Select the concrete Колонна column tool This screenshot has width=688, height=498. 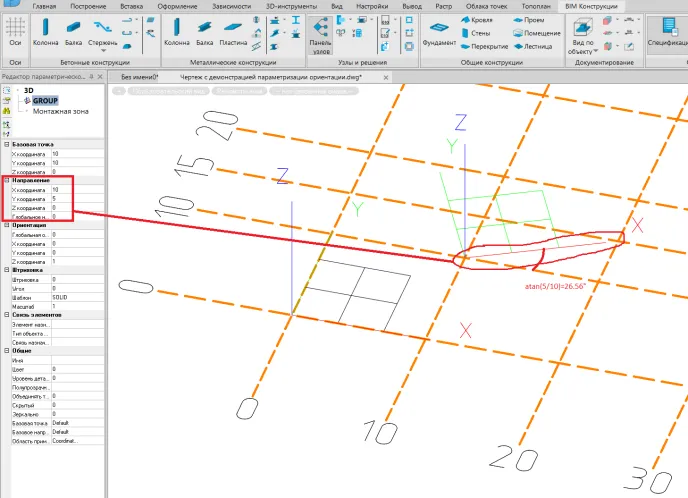coord(47,32)
